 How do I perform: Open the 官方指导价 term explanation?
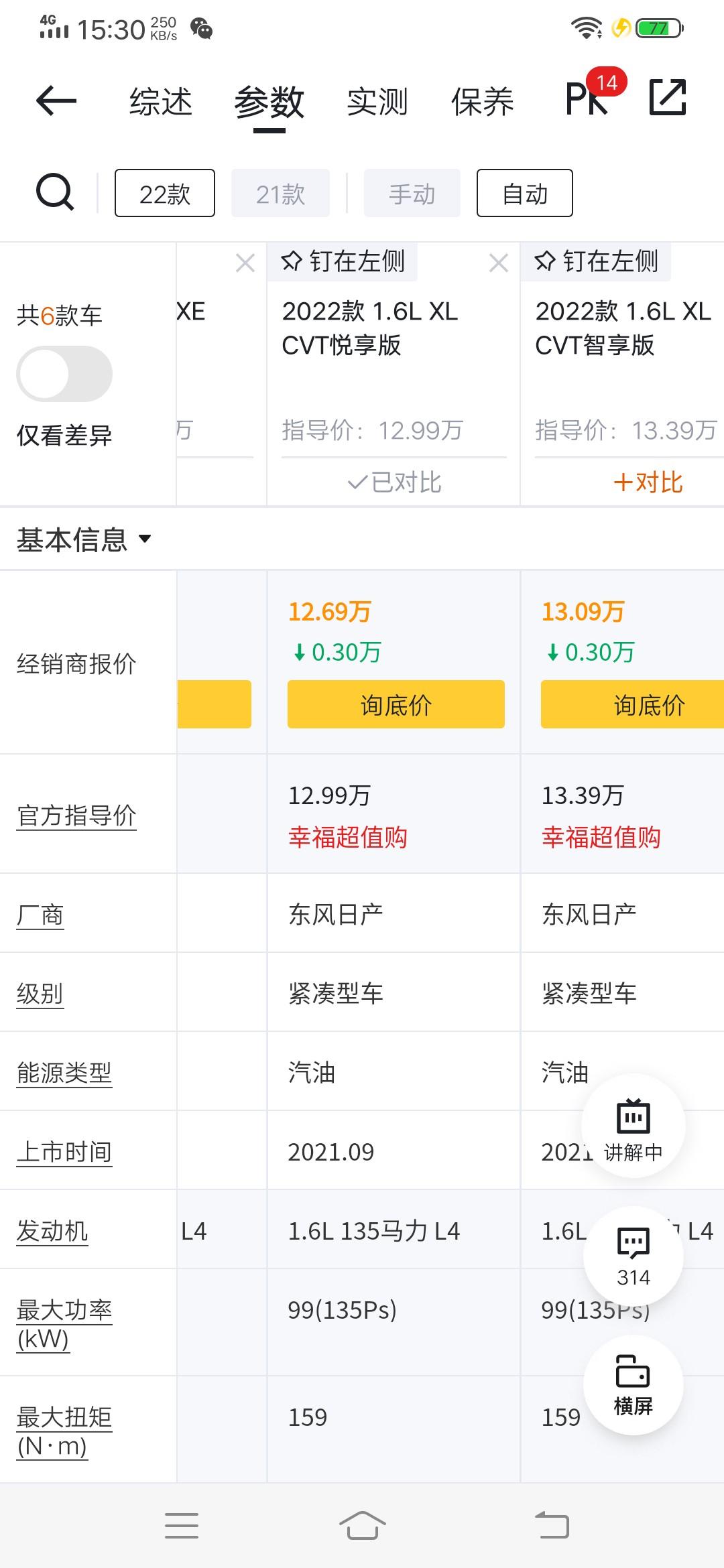(x=76, y=815)
